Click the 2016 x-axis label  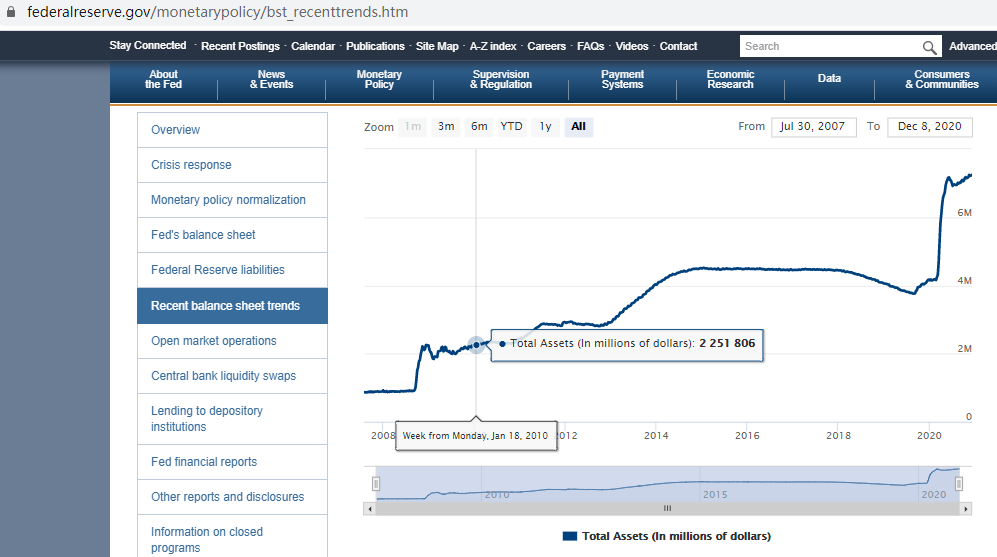coord(747,436)
